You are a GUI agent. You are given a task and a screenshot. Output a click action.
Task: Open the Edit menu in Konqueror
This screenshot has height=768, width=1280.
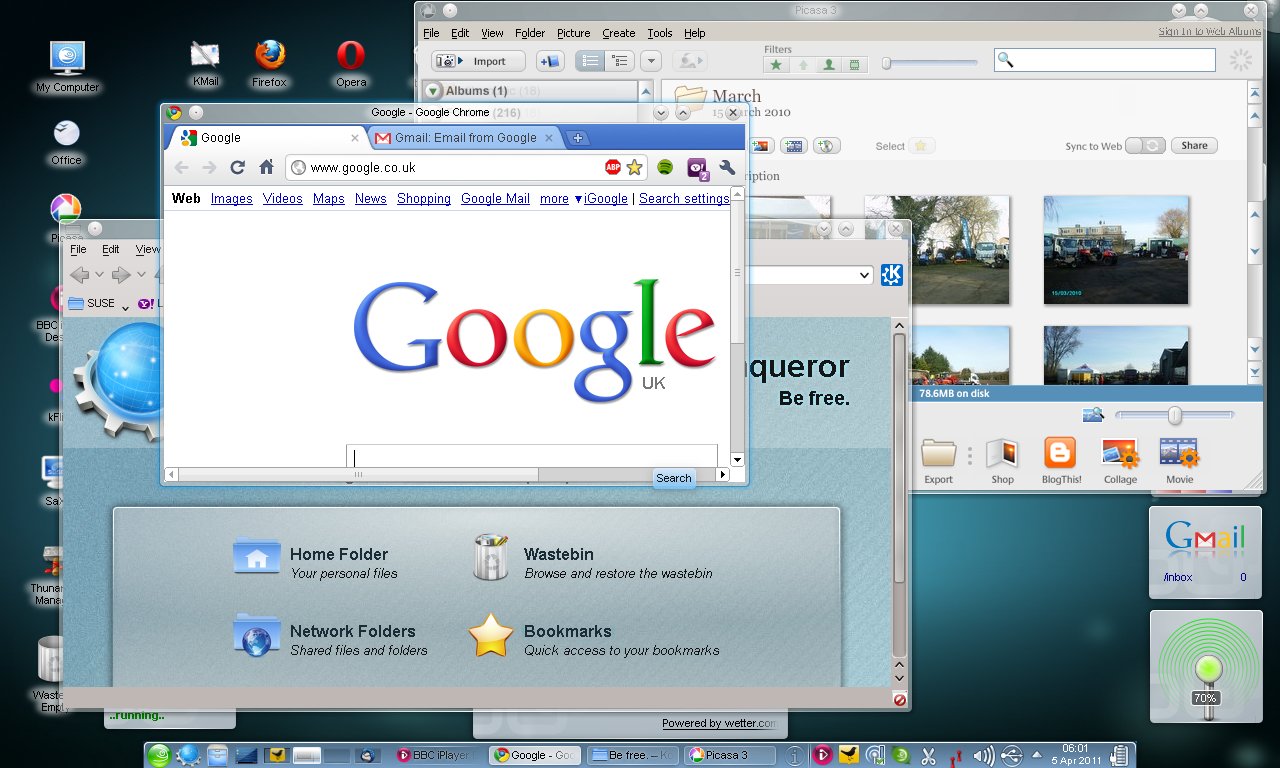110,250
